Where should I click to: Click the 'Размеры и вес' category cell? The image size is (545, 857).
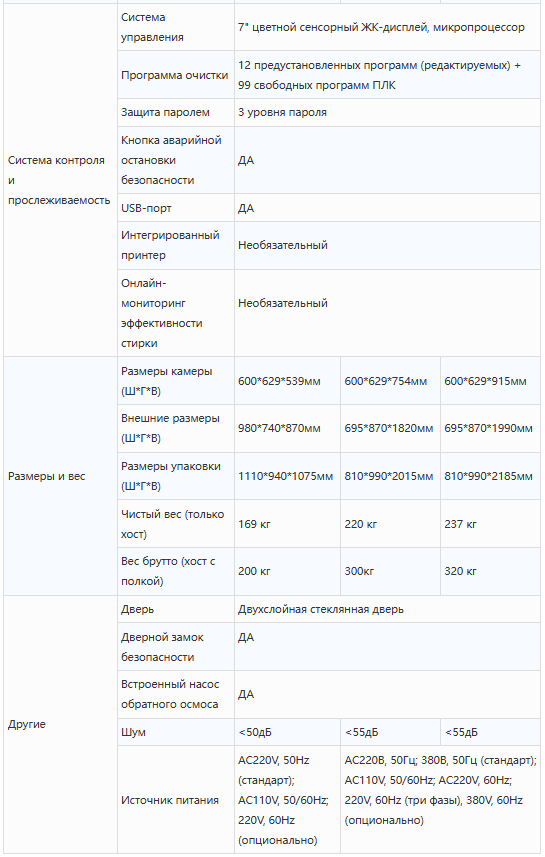pyautogui.click(x=60, y=476)
